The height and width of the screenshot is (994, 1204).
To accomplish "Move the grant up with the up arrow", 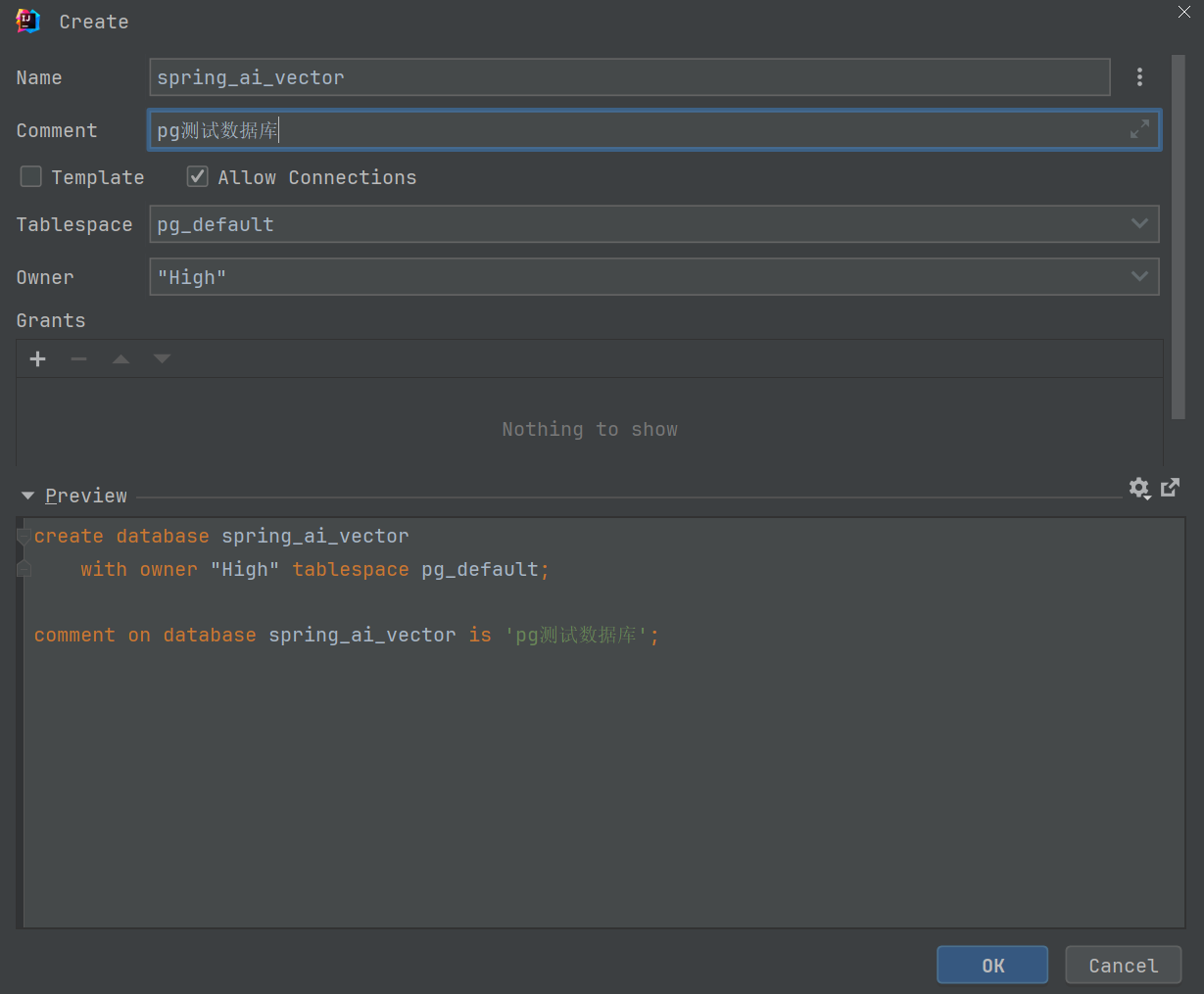I will tap(120, 359).
